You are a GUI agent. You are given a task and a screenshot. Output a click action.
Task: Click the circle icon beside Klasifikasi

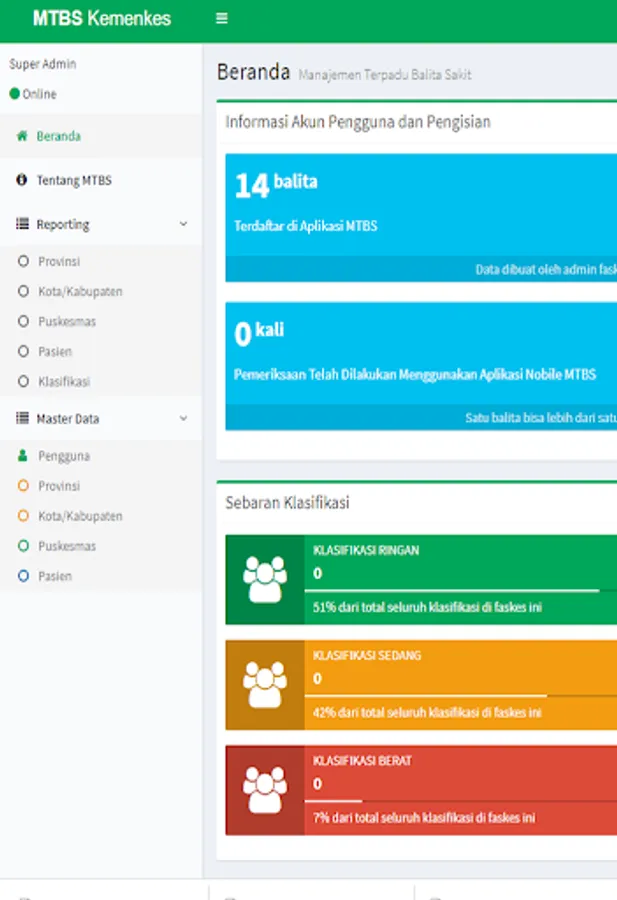(x=23, y=381)
